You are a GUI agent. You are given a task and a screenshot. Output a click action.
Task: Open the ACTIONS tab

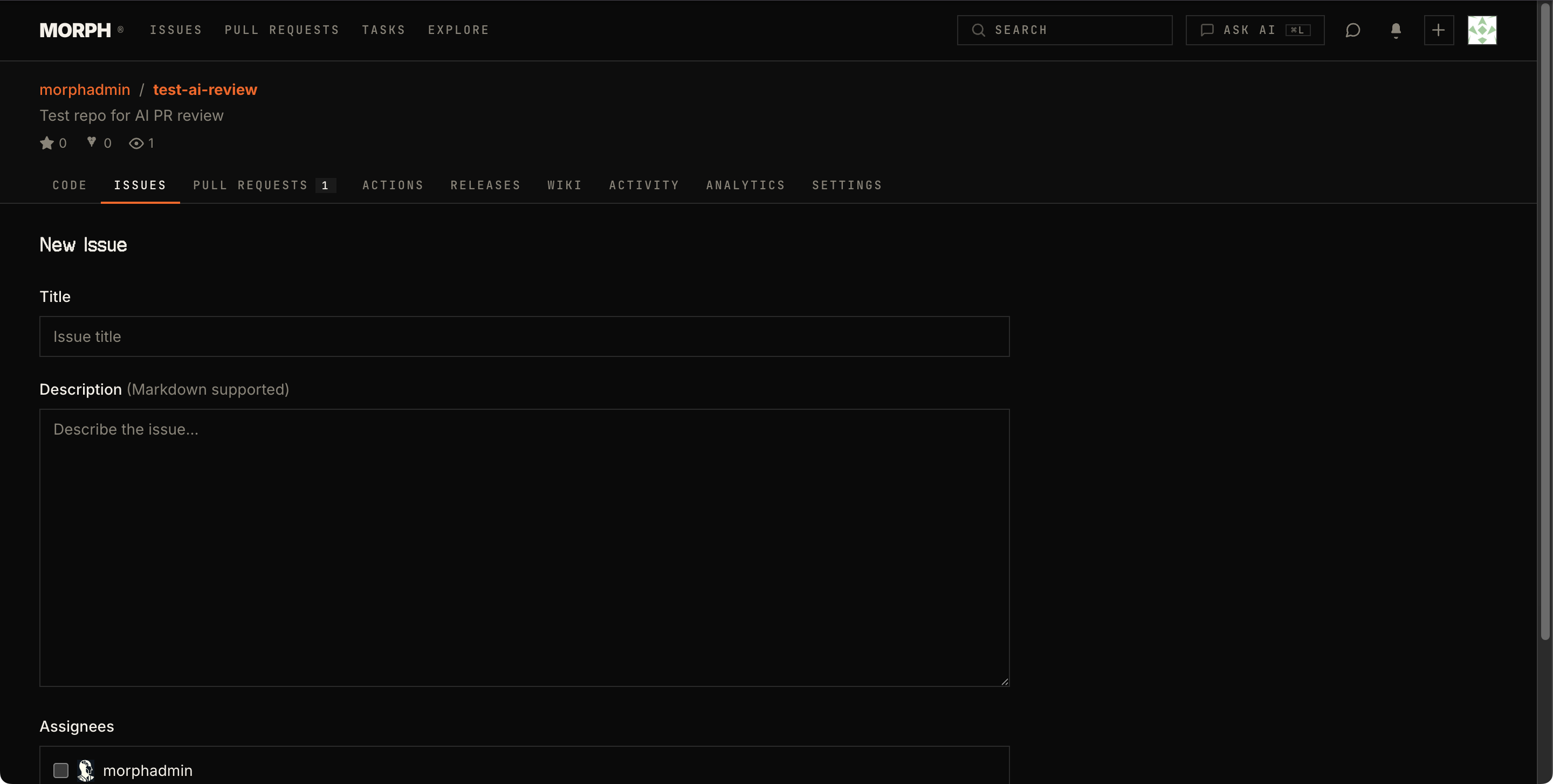(x=393, y=185)
